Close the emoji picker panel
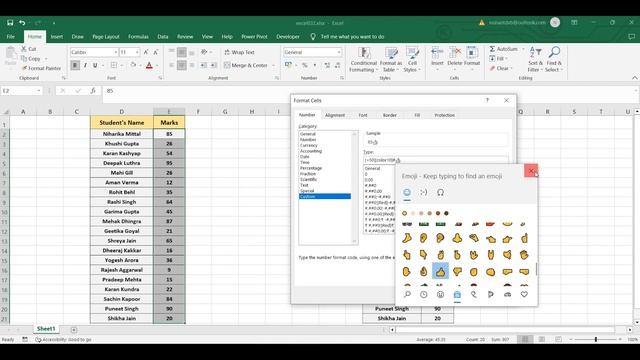This screenshot has height=360, width=640. coord(531,171)
